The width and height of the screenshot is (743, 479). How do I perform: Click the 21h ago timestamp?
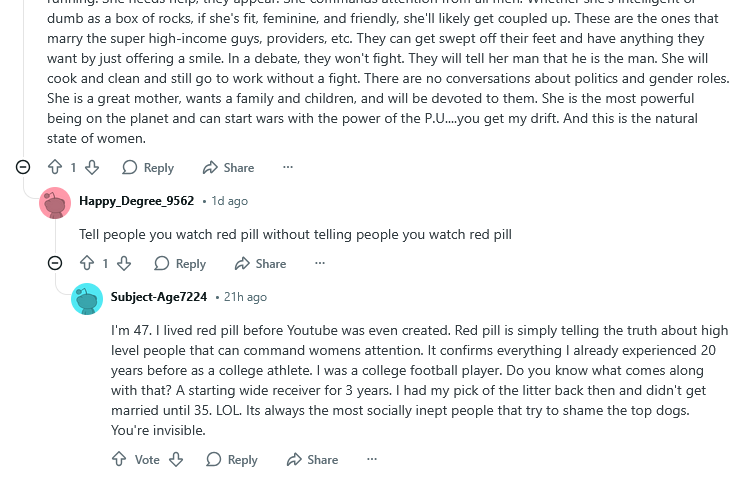[x=245, y=297]
